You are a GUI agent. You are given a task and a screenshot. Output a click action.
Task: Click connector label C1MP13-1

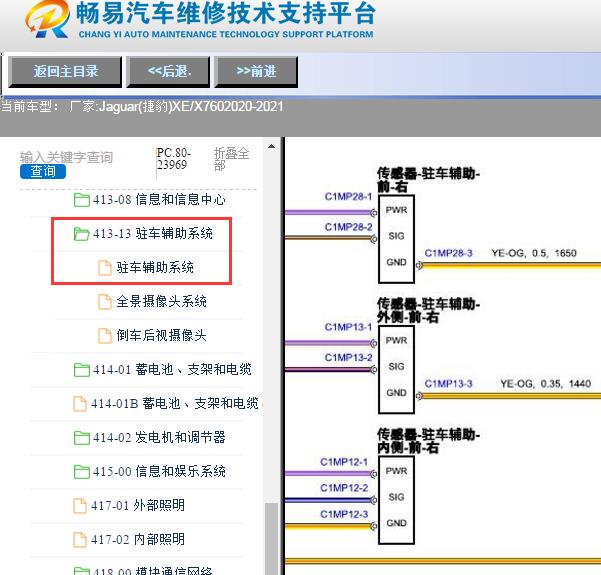pyautogui.click(x=348, y=327)
